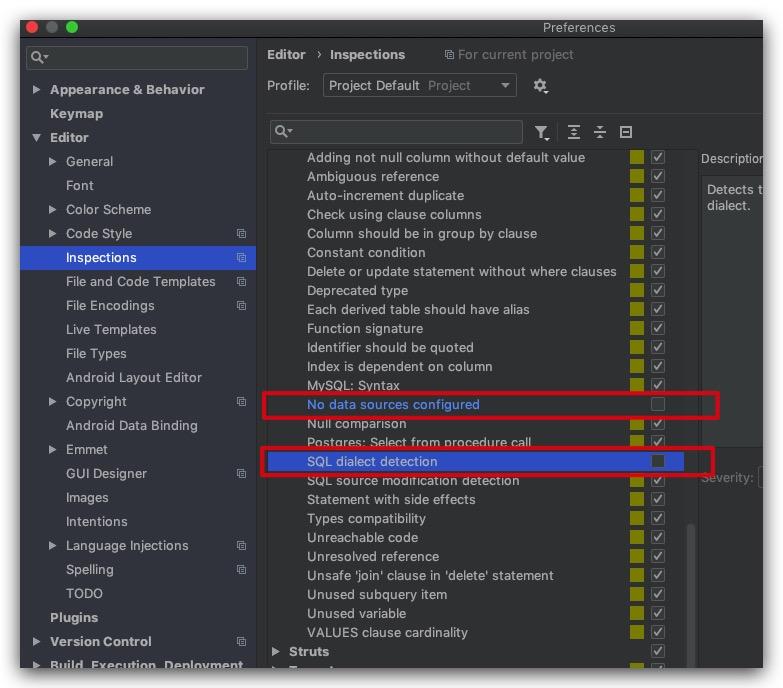Click the filter inspections funnel icon
This screenshot has width=783, height=688.
click(541, 132)
